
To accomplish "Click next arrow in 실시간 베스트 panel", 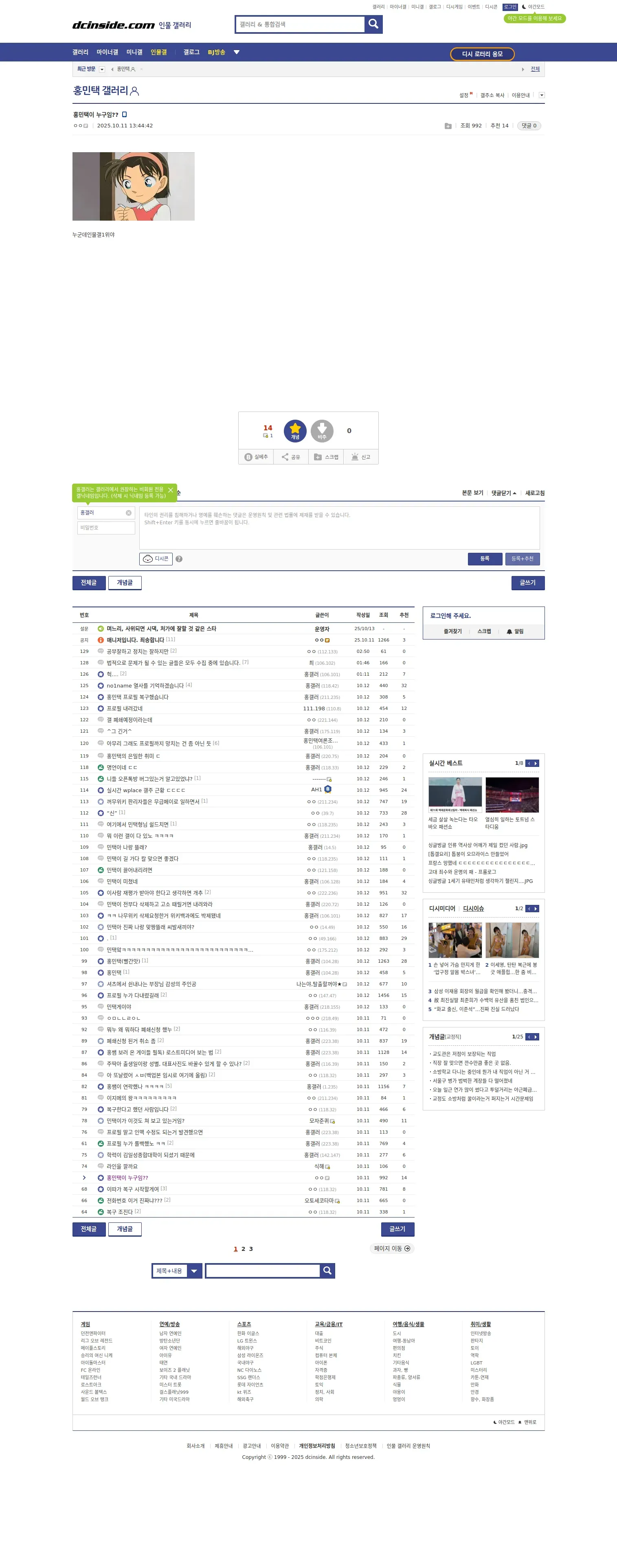I will [x=536, y=763].
